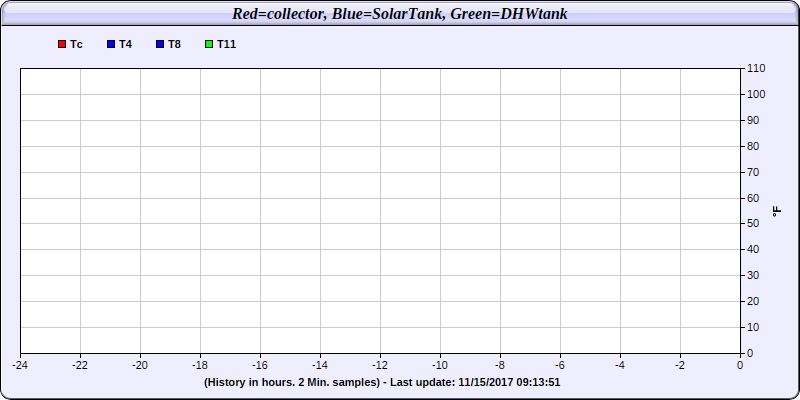Click the blue T8 legend swatch
This screenshot has width=800, height=400.
tap(160, 44)
